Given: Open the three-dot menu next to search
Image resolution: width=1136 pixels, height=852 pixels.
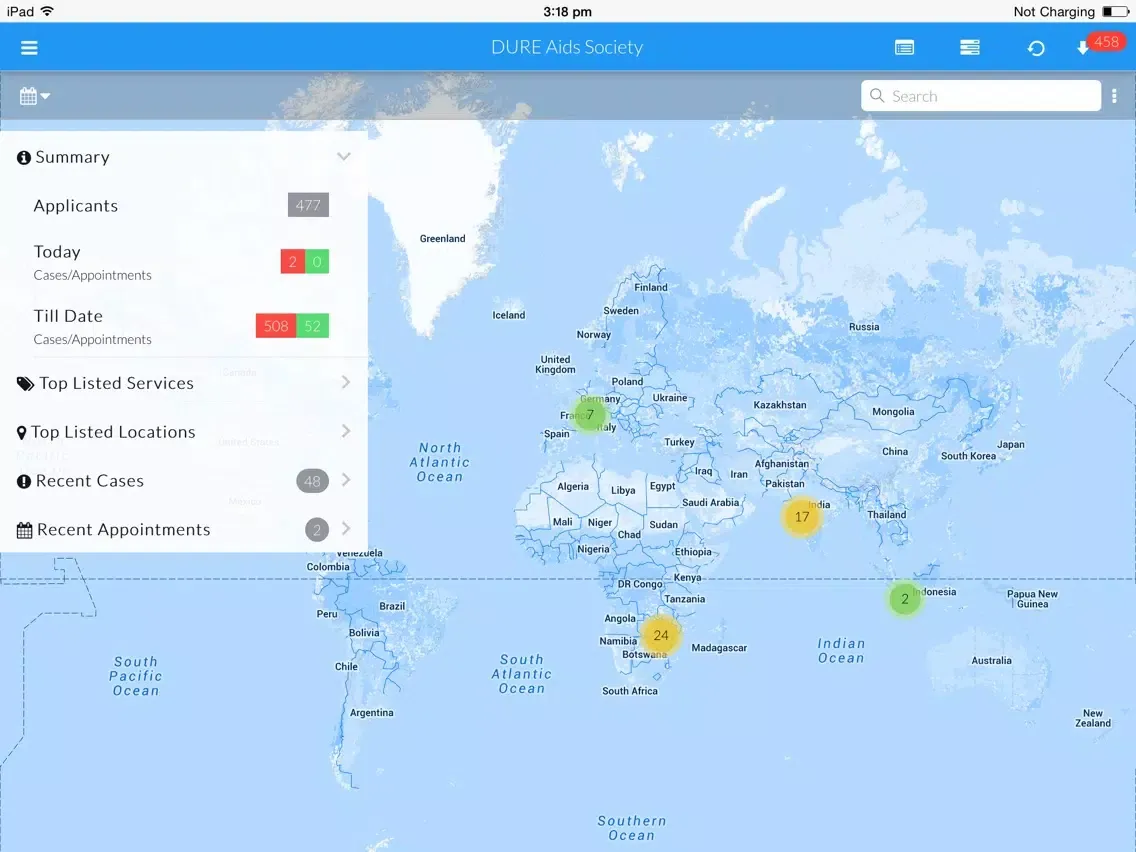Looking at the screenshot, I should click(1115, 95).
